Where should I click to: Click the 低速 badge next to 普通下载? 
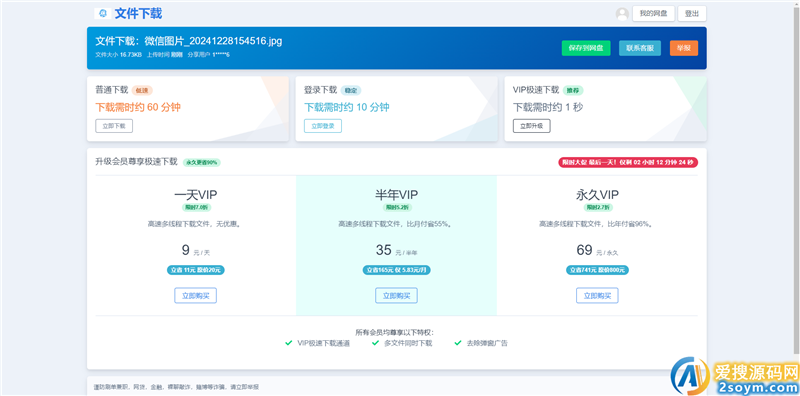[142, 90]
